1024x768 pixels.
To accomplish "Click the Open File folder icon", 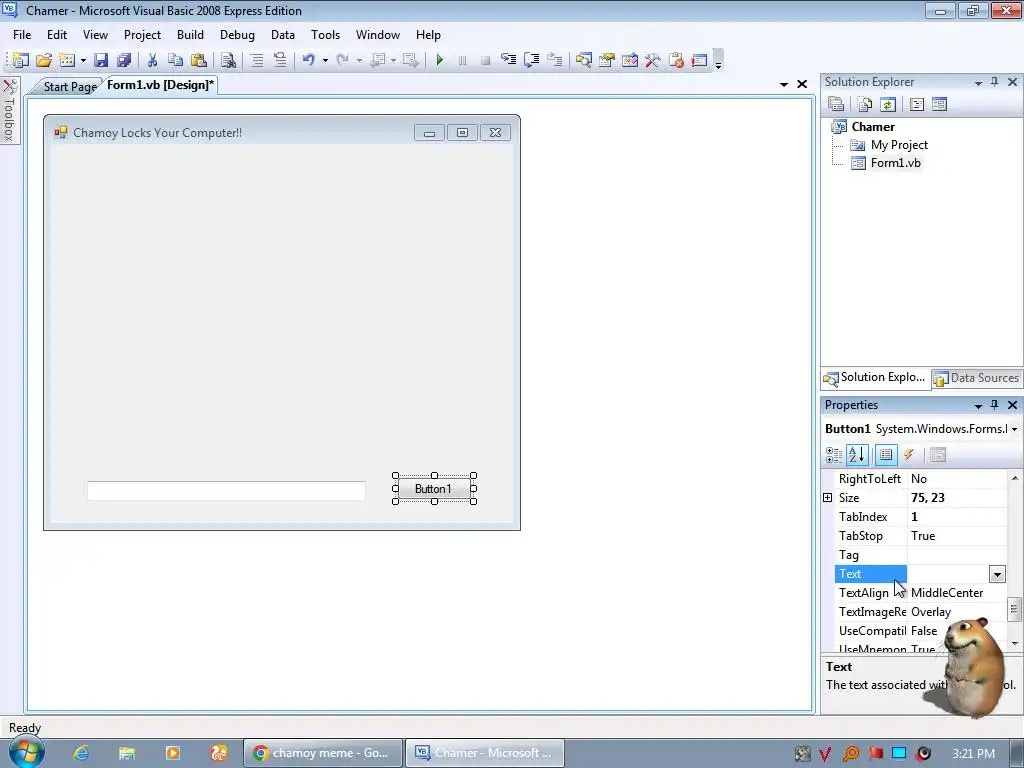I will point(44,60).
